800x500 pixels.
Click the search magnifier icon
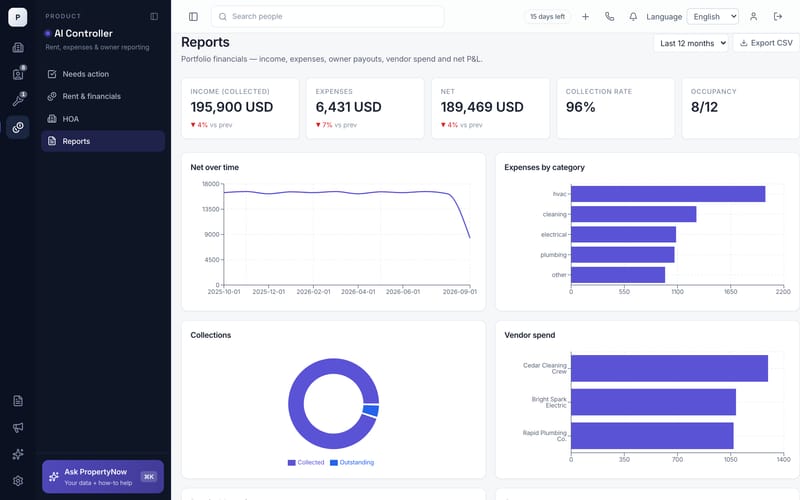[222, 17]
